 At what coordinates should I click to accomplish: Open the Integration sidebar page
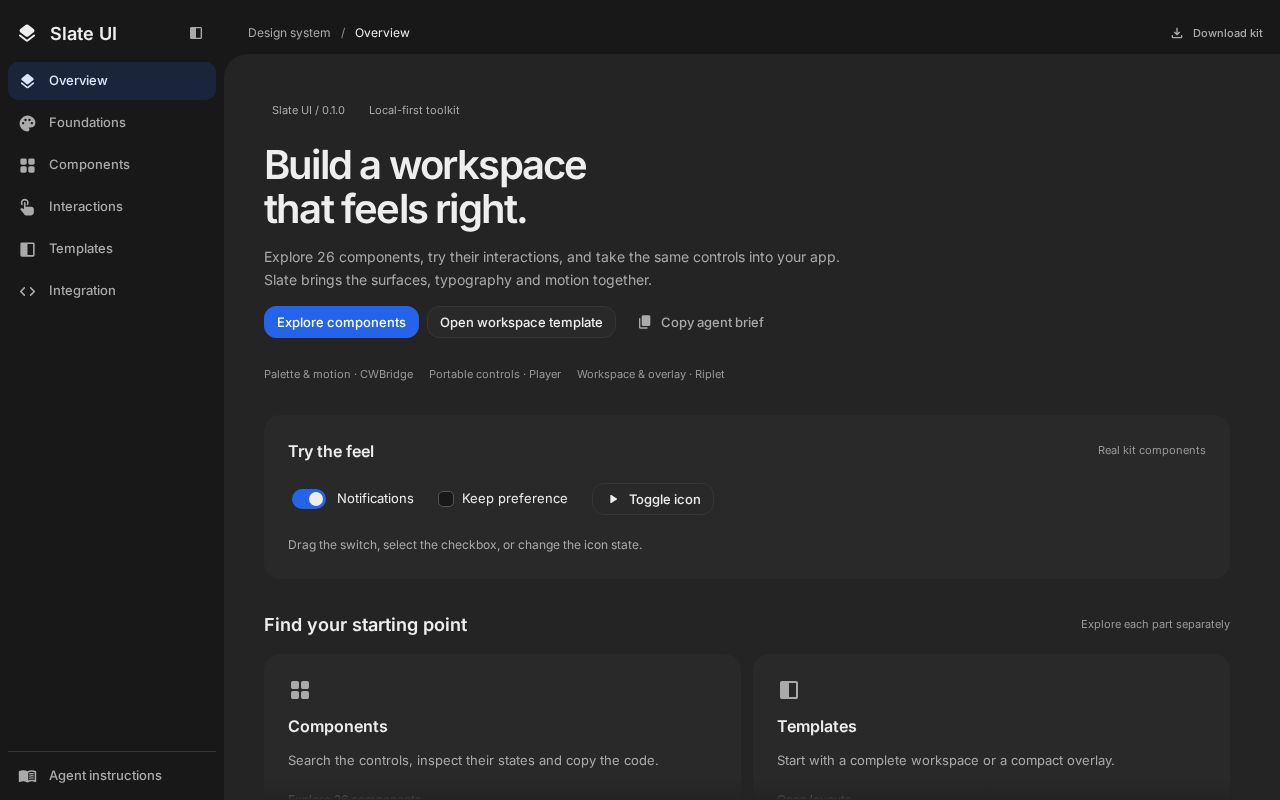112,291
